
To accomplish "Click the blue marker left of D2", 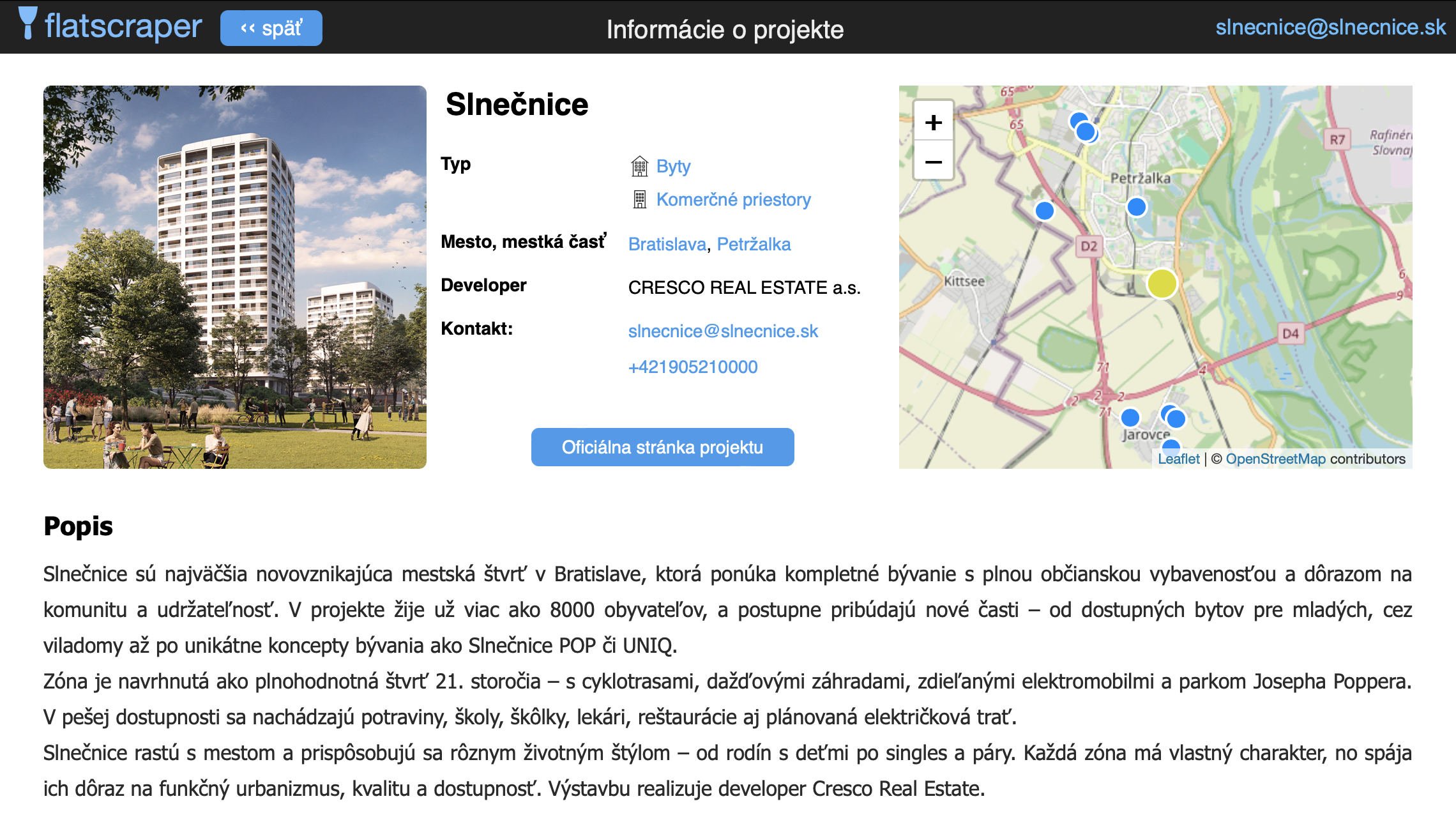I will (1045, 210).
